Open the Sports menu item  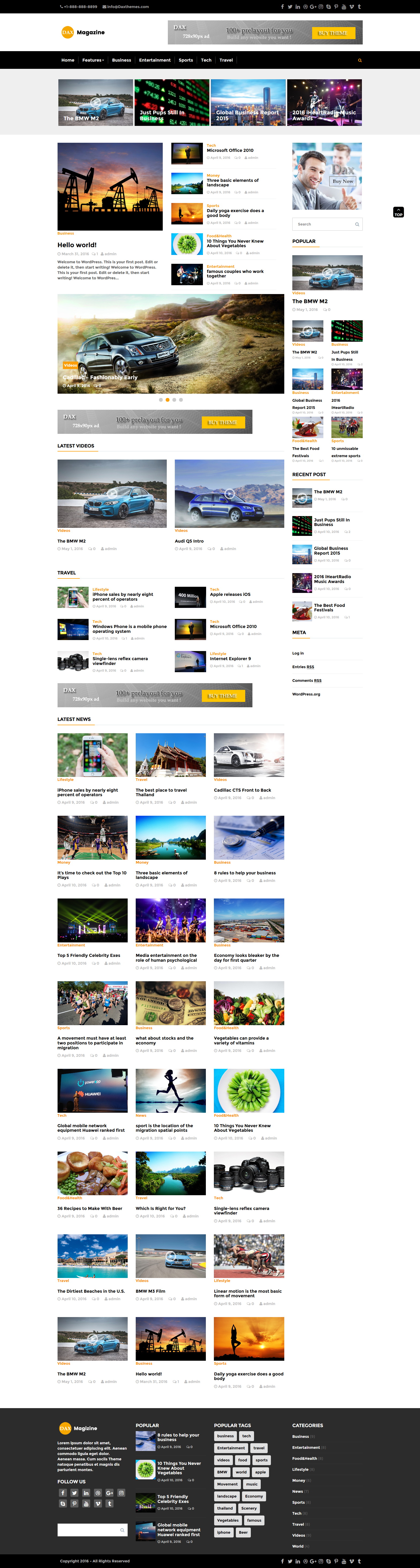coord(186,60)
